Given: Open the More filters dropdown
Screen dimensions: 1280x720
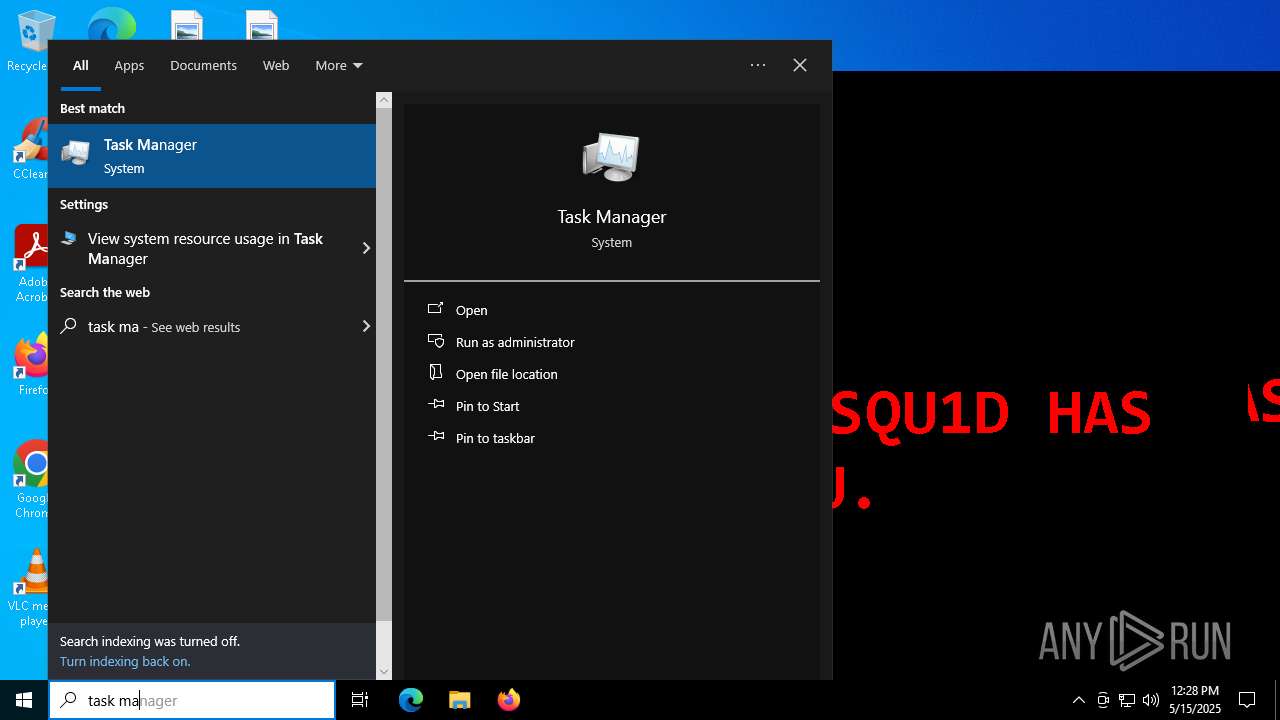Looking at the screenshot, I should pos(339,65).
